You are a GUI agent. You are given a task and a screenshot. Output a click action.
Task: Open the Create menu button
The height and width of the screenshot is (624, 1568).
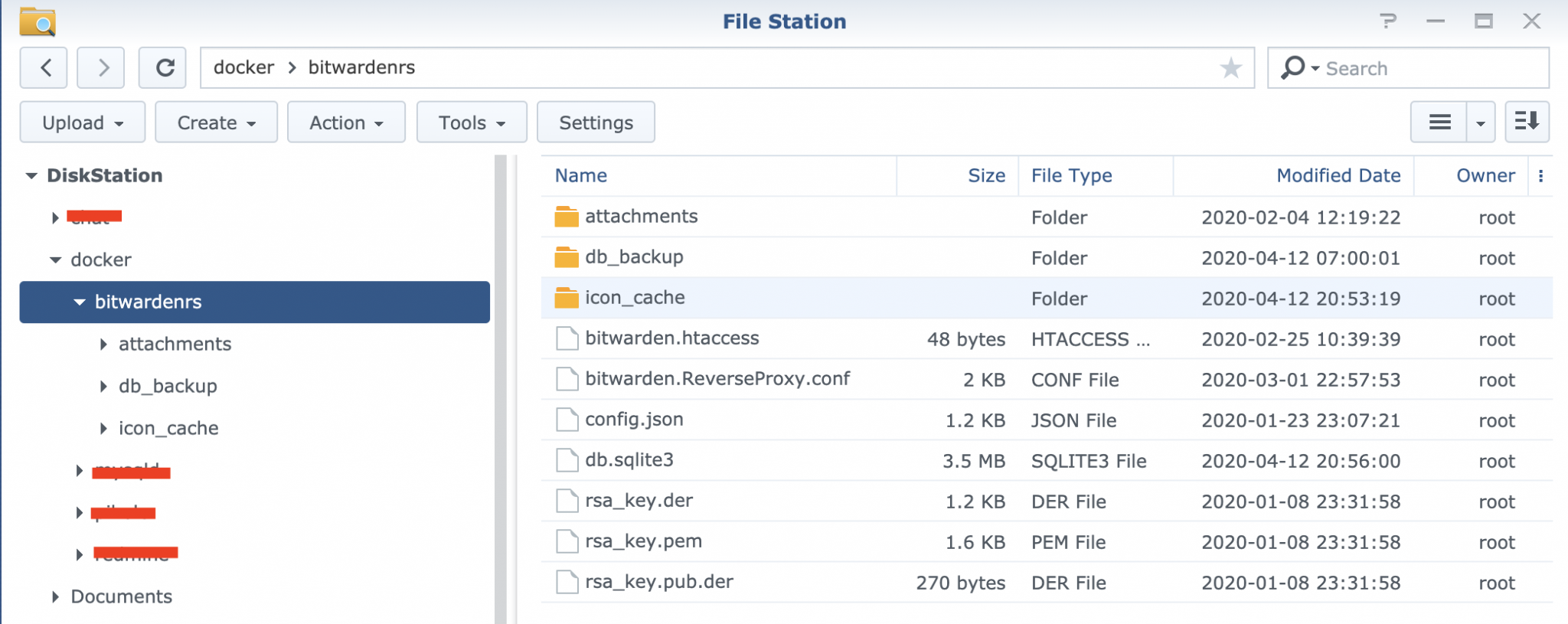pyautogui.click(x=216, y=123)
